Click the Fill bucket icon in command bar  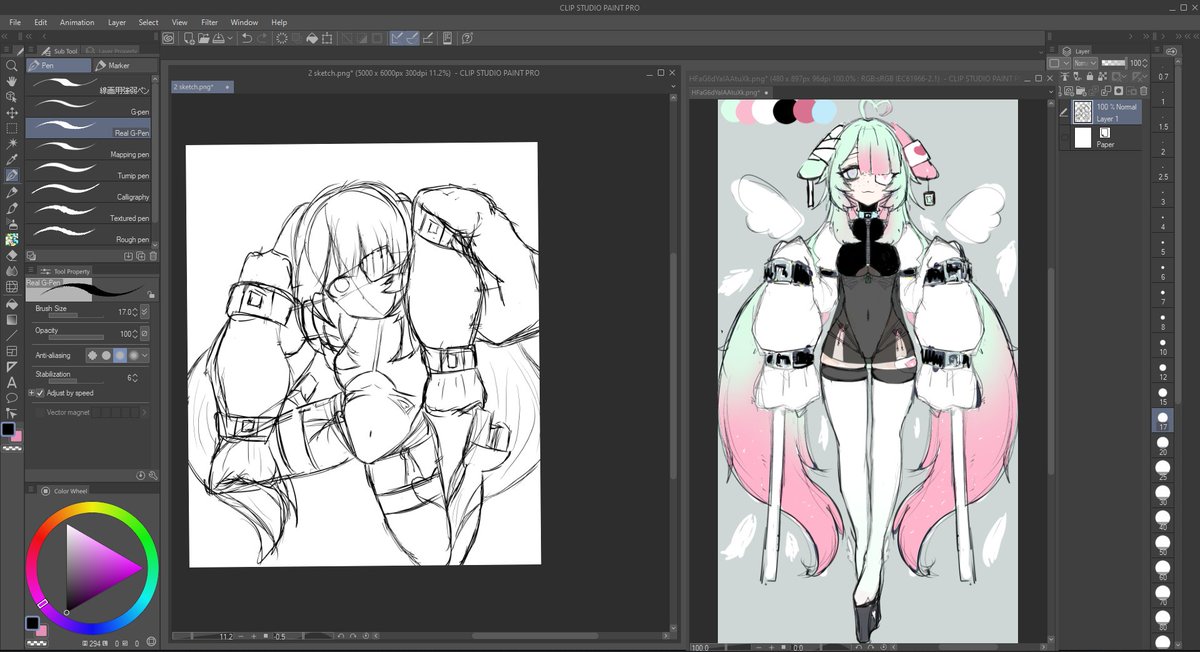pyautogui.click(x=312, y=38)
